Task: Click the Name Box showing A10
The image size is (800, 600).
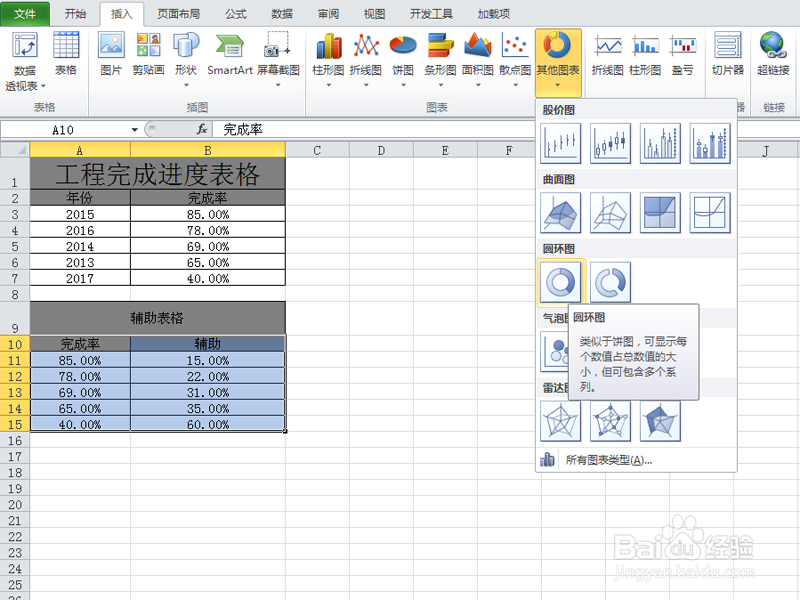Action: coord(63,130)
